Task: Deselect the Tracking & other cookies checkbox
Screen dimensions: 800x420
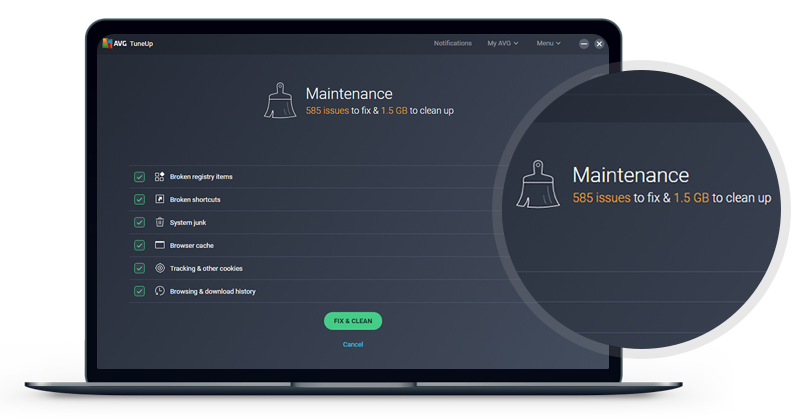Action: 140,268
